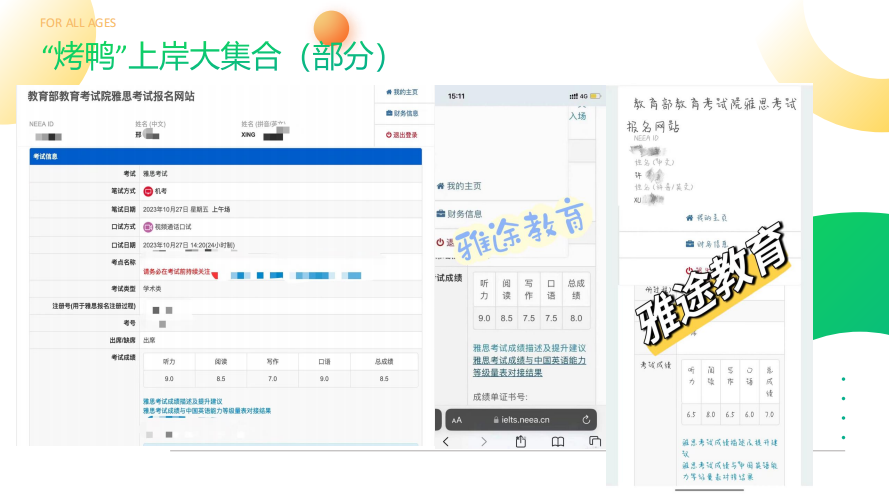
Task: Tap the Safari forward arrow
Action: pyautogui.click(x=483, y=441)
